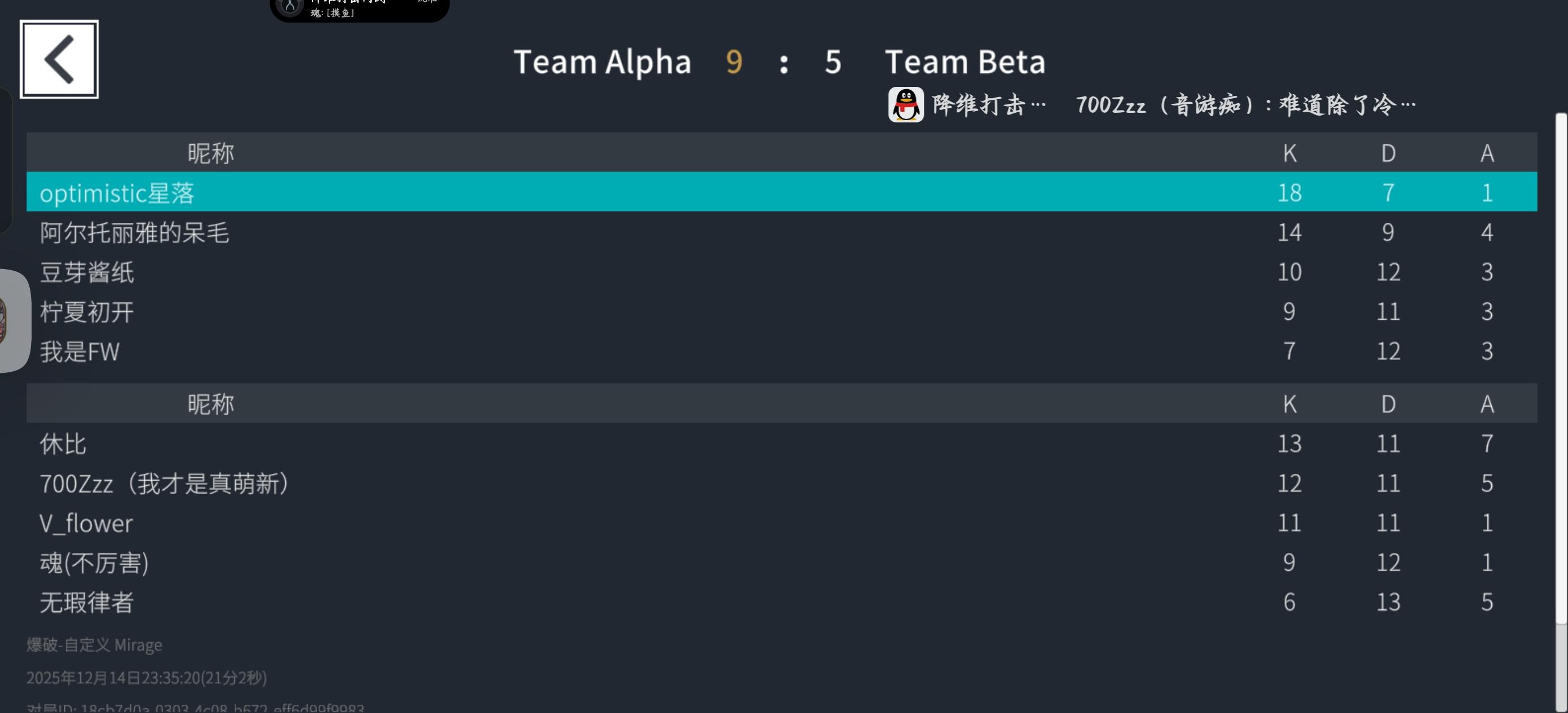Click the back arrow icon
Screen dimensions: 1568x713
[59, 59]
